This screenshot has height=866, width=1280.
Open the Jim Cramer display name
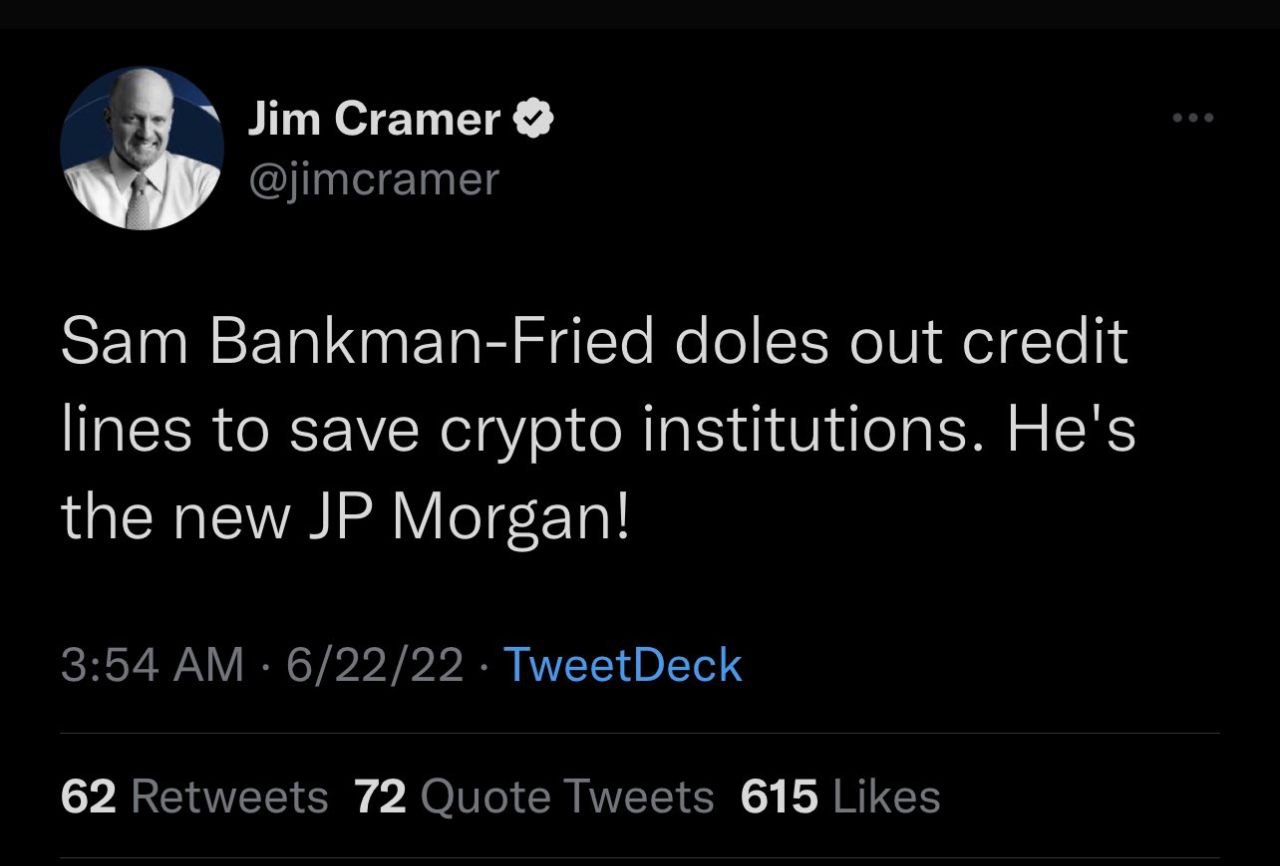[373, 121]
